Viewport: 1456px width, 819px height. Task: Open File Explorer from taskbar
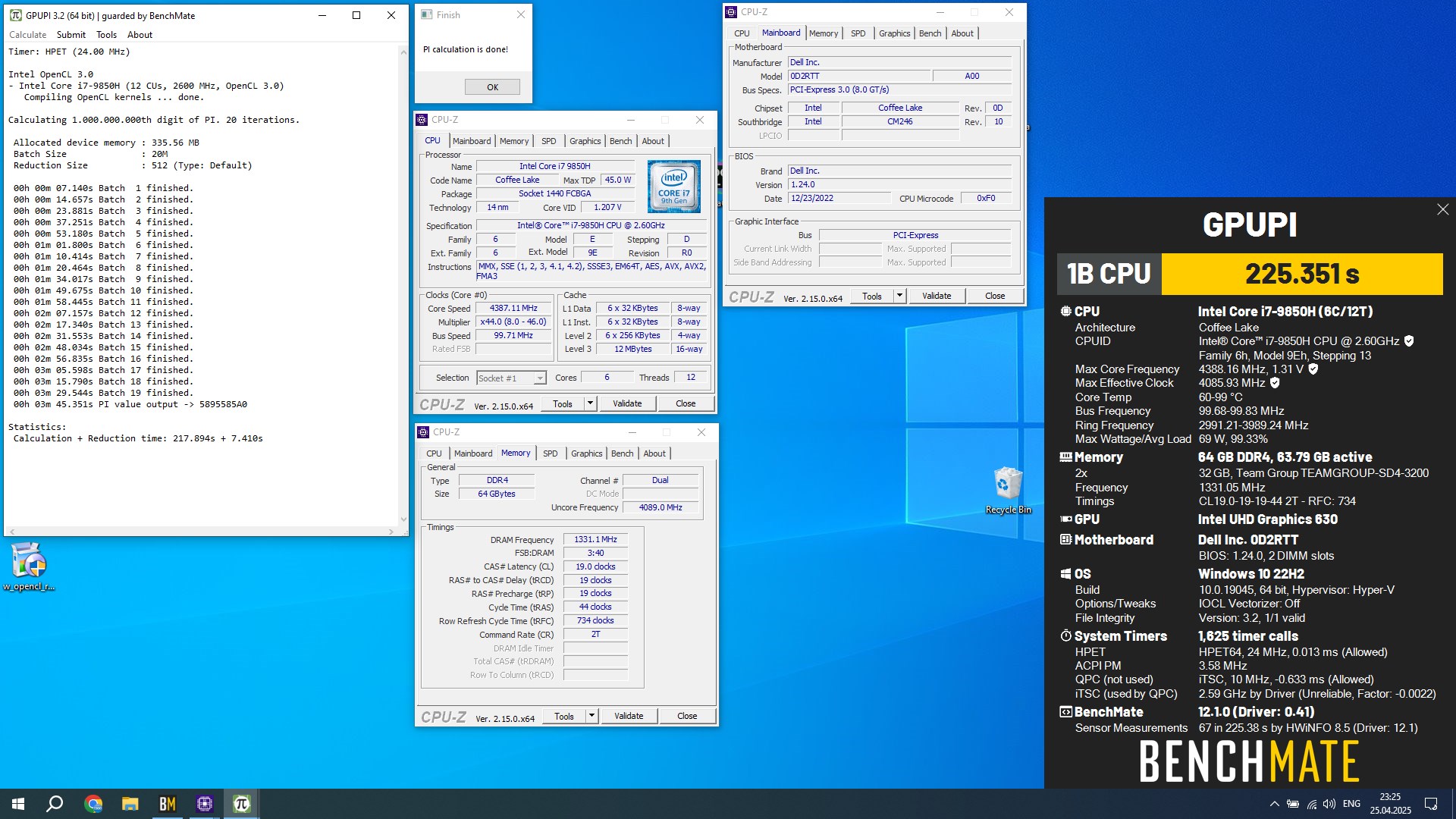pos(130,804)
